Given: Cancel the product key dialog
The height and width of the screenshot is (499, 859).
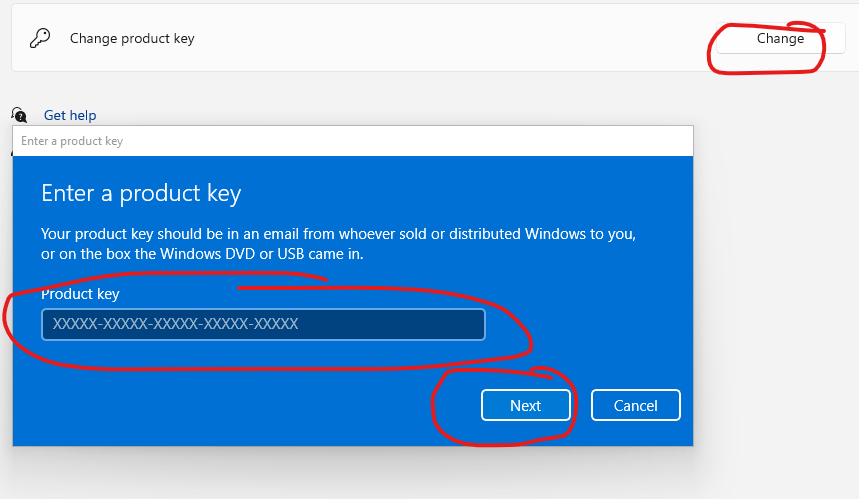Looking at the screenshot, I should (635, 405).
